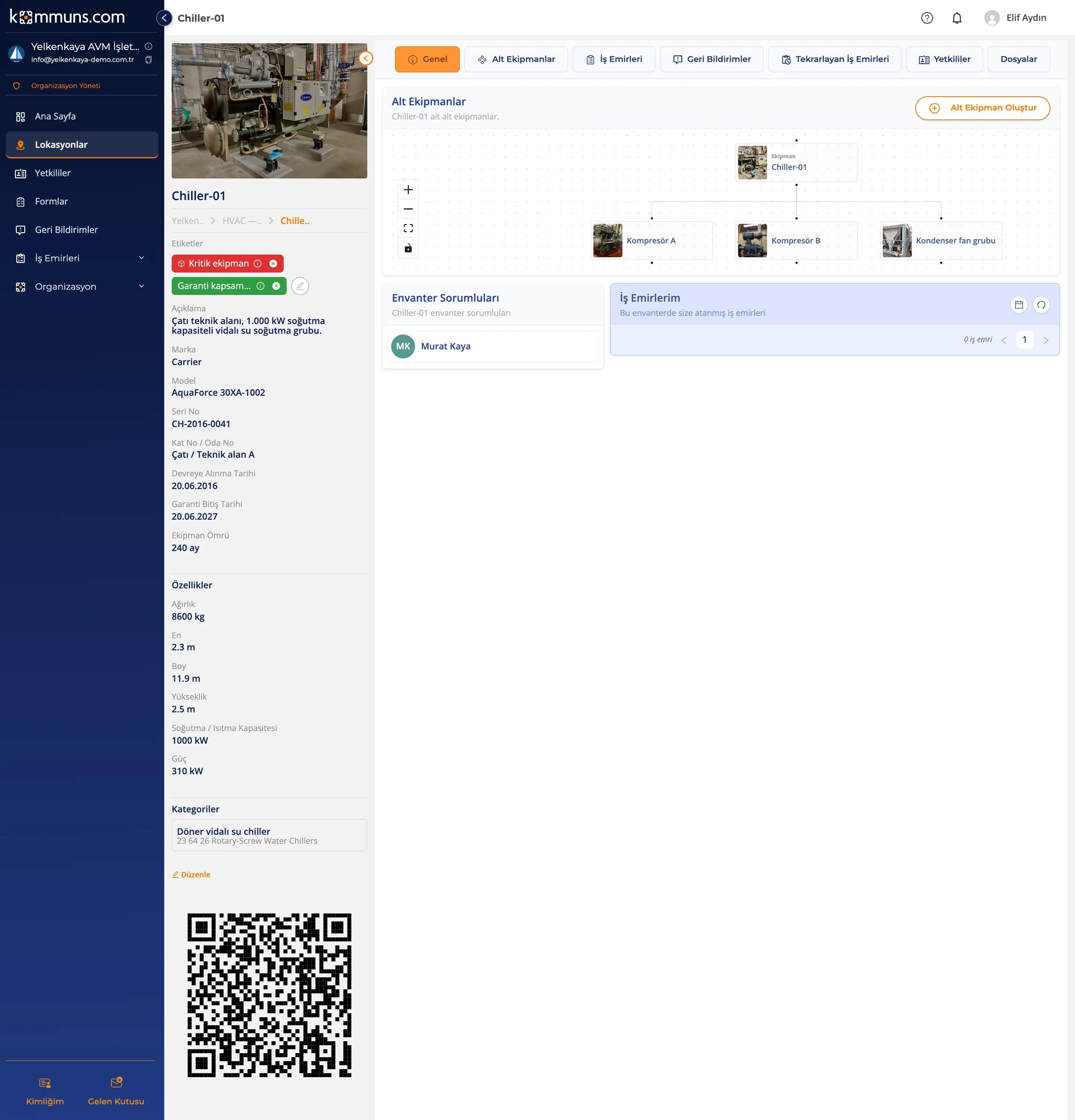Switch to Dosyalar tab
The image size is (1075, 1120).
point(1019,59)
